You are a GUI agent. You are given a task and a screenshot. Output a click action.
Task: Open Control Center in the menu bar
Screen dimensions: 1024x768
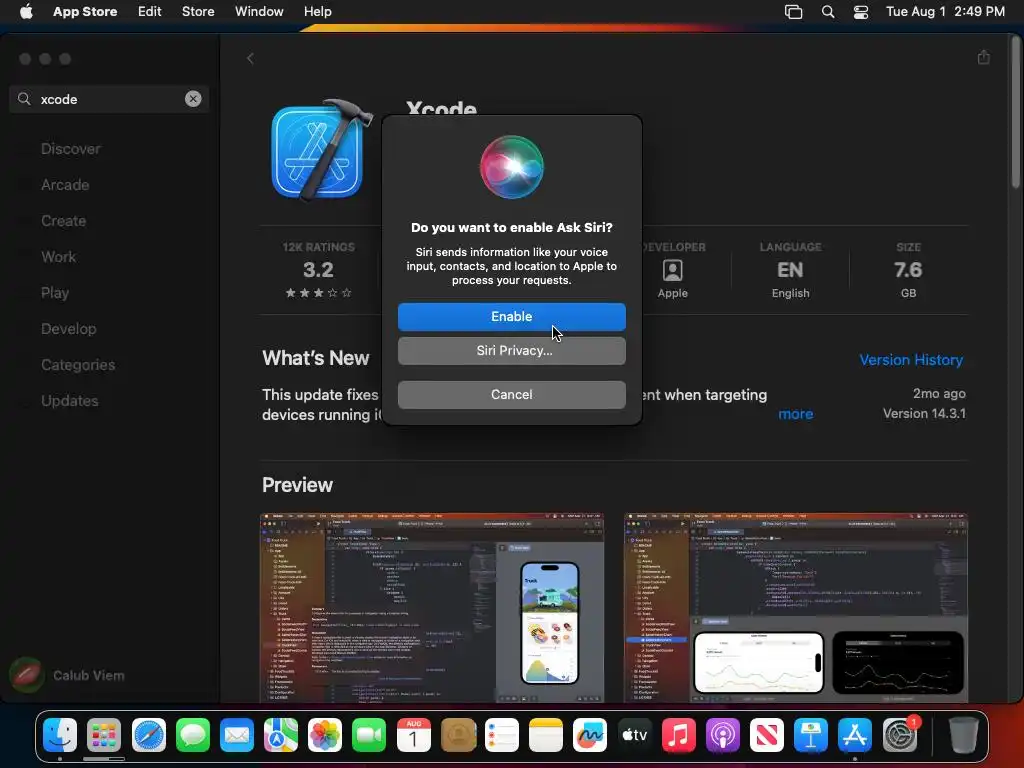[861, 12]
